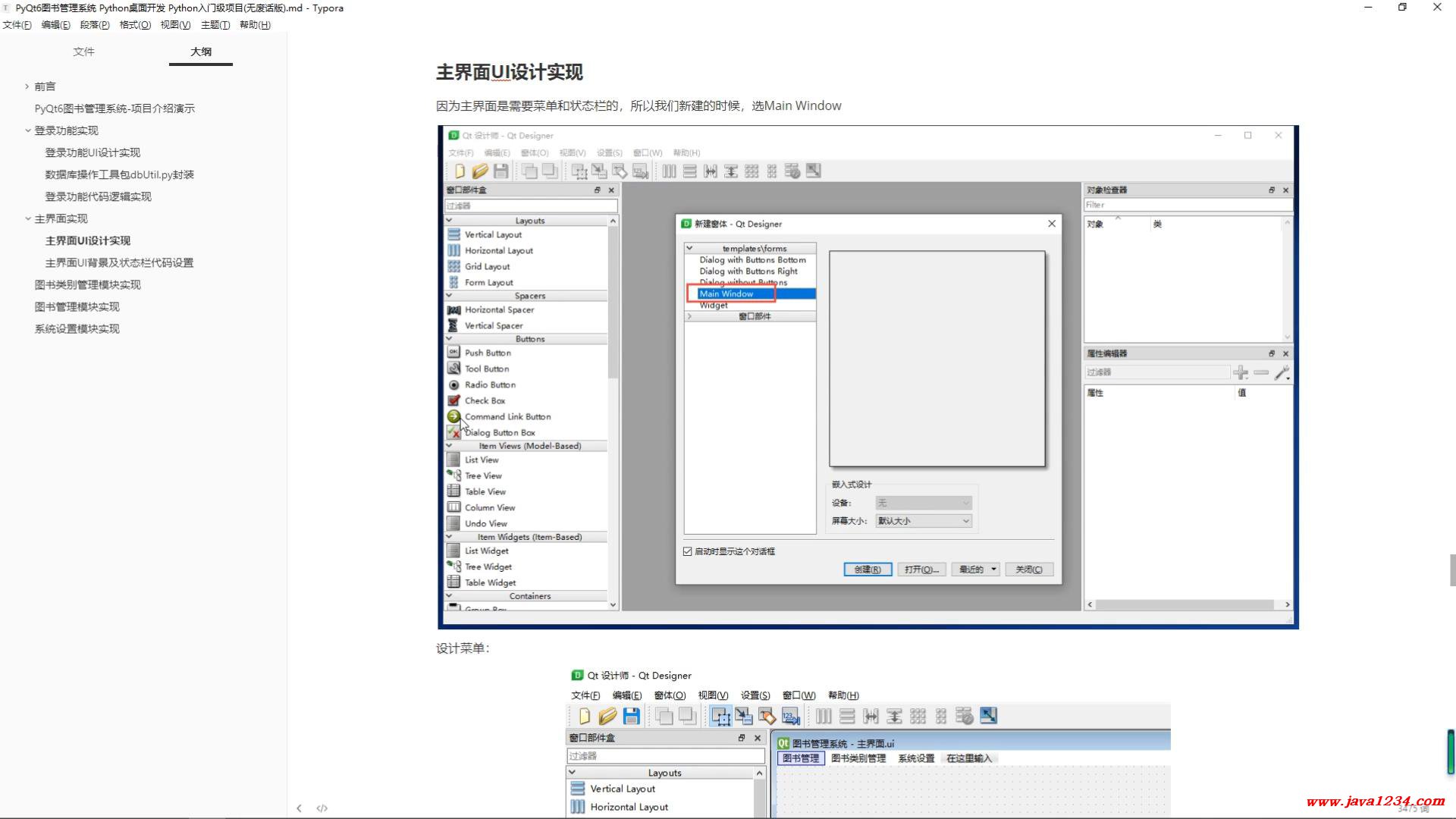Open 设备 combo box in New Form dialog image
Image resolution: width=1456 pixels, height=819 pixels.
click(x=923, y=503)
